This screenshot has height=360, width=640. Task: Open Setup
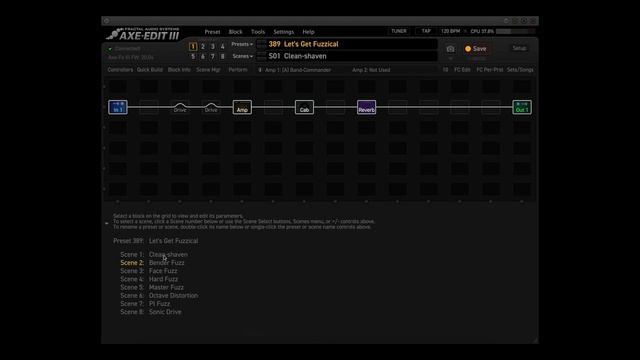tap(520, 48)
